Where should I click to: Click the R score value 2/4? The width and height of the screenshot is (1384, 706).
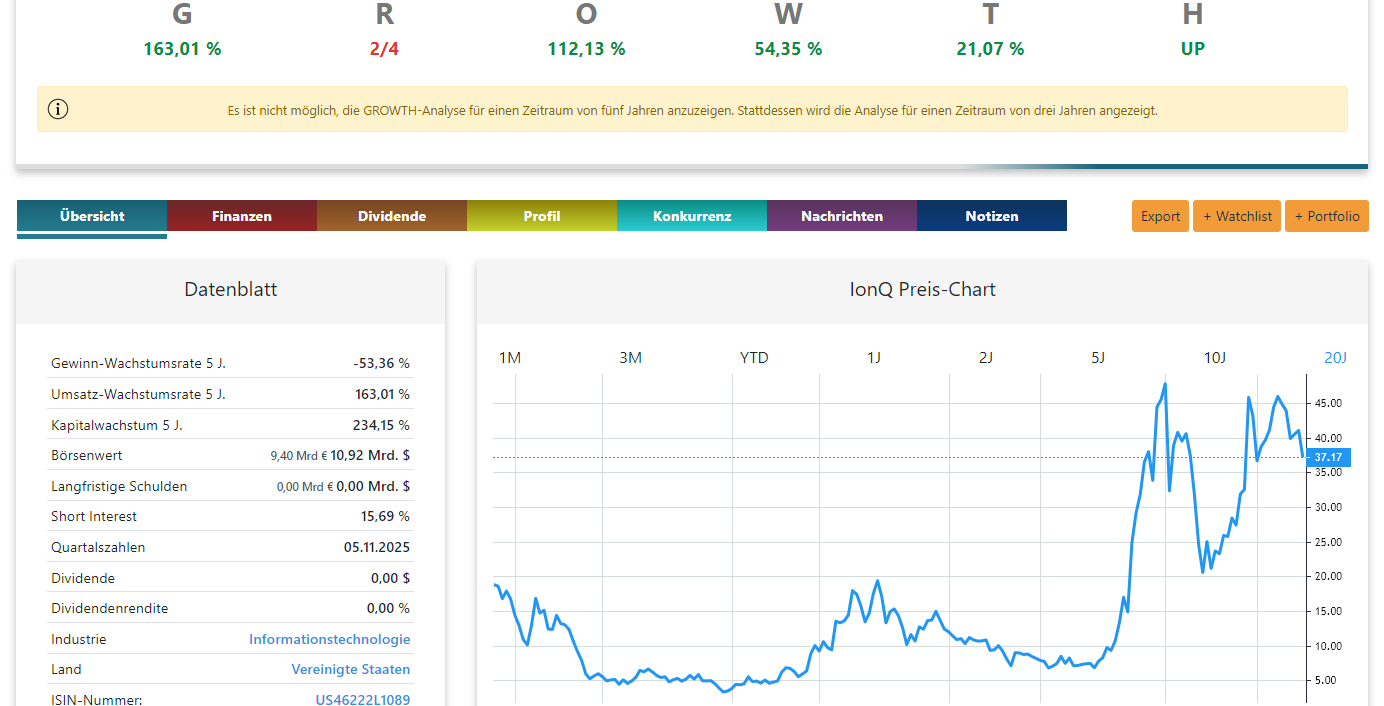[x=384, y=48]
